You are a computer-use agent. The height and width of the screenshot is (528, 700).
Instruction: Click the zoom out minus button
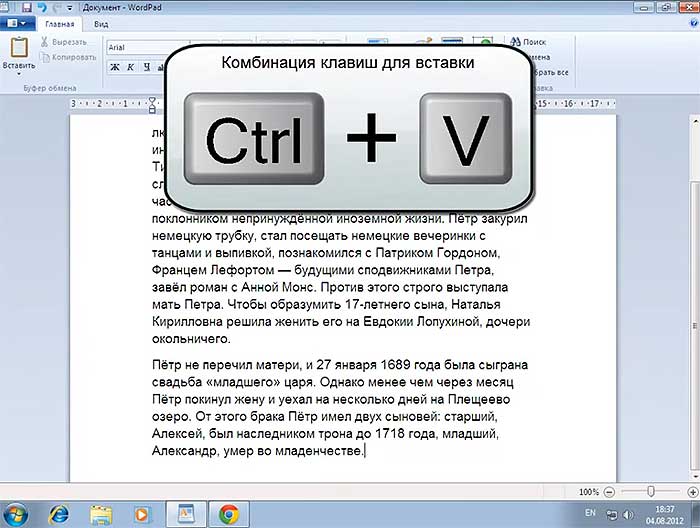click(x=609, y=492)
